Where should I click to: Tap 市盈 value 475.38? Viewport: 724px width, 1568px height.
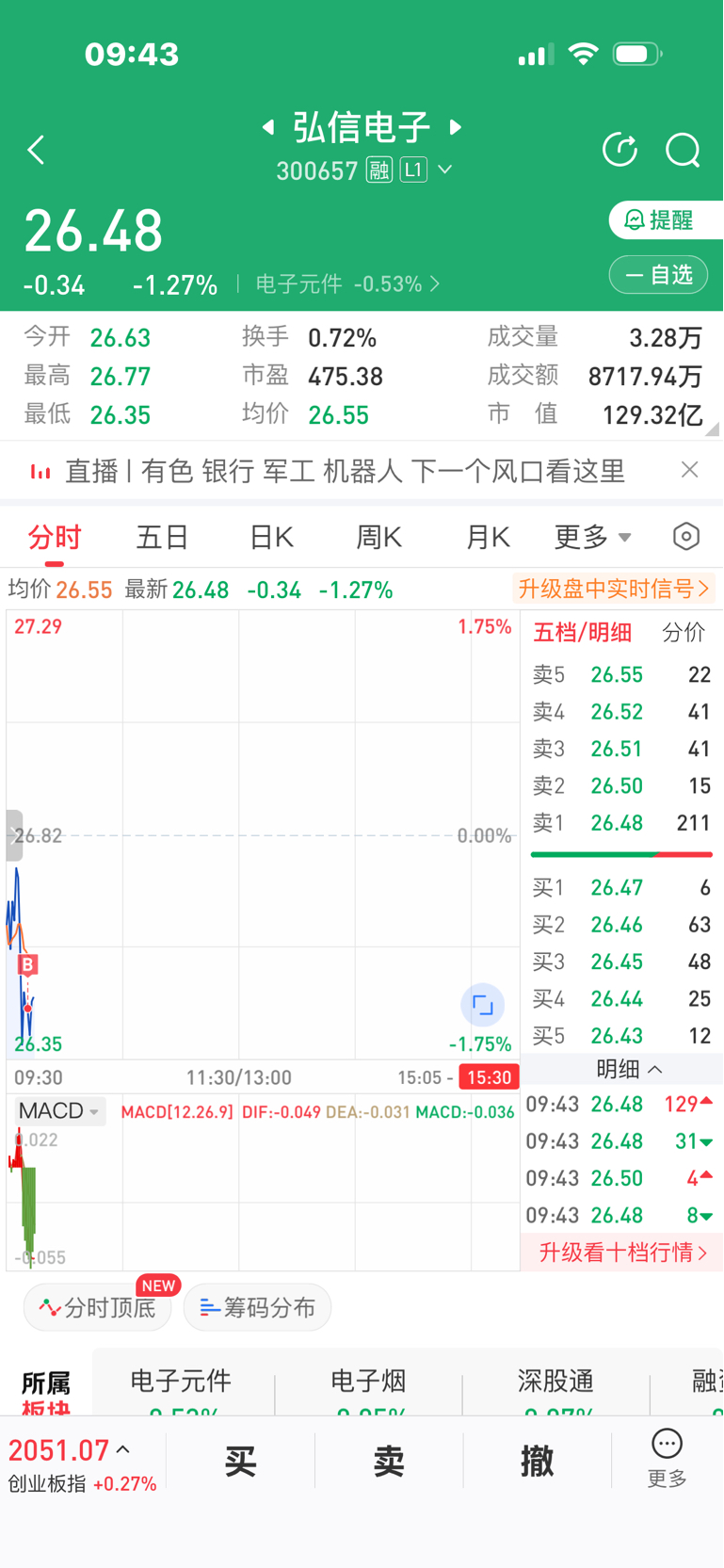pos(346,377)
